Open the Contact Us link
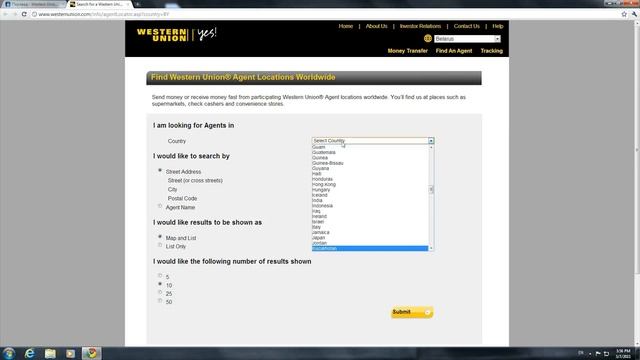This screenshot has width=640, height=360. point(467,26)
